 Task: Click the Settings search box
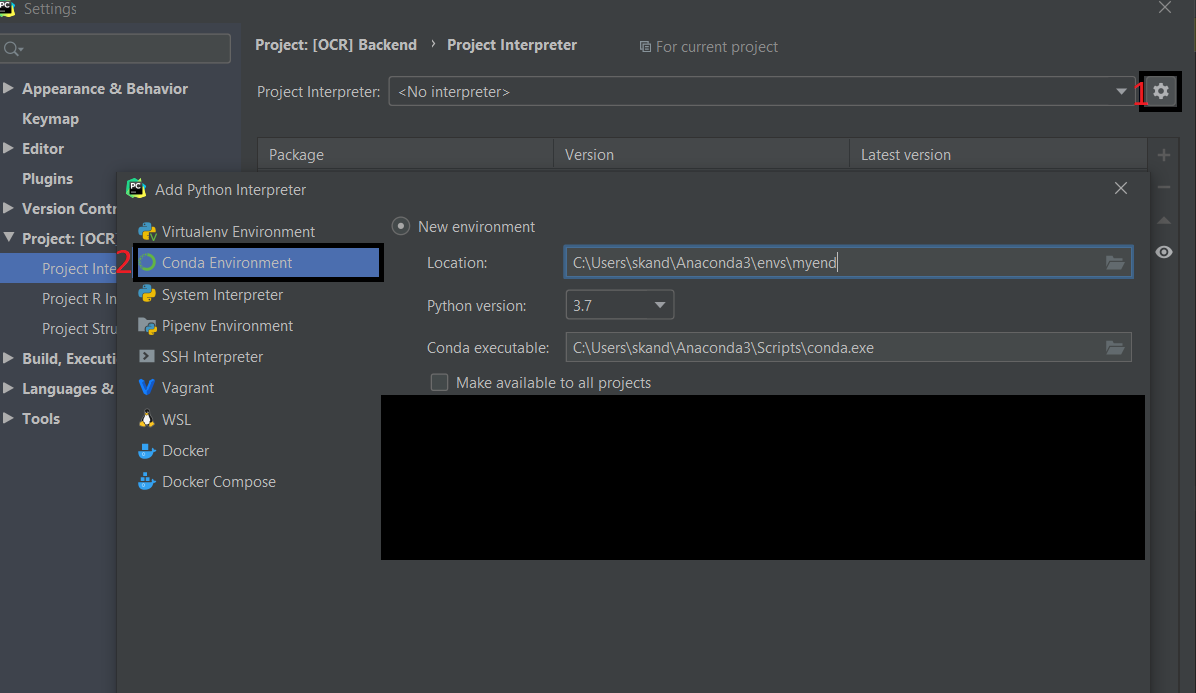pyautogui.click(x=116, y=49)
